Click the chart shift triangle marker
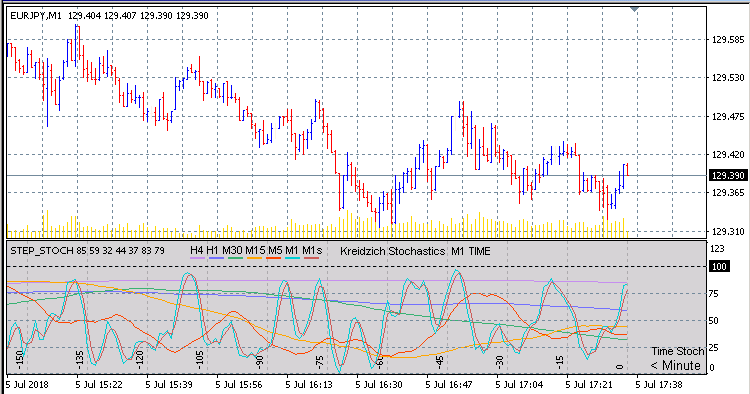The height and width of the screenshot is (394, 750). coord(634,9)
